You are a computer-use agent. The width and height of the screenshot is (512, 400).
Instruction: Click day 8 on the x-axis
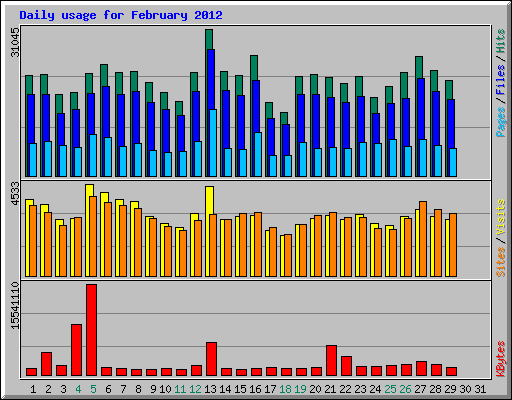[138, 389]
